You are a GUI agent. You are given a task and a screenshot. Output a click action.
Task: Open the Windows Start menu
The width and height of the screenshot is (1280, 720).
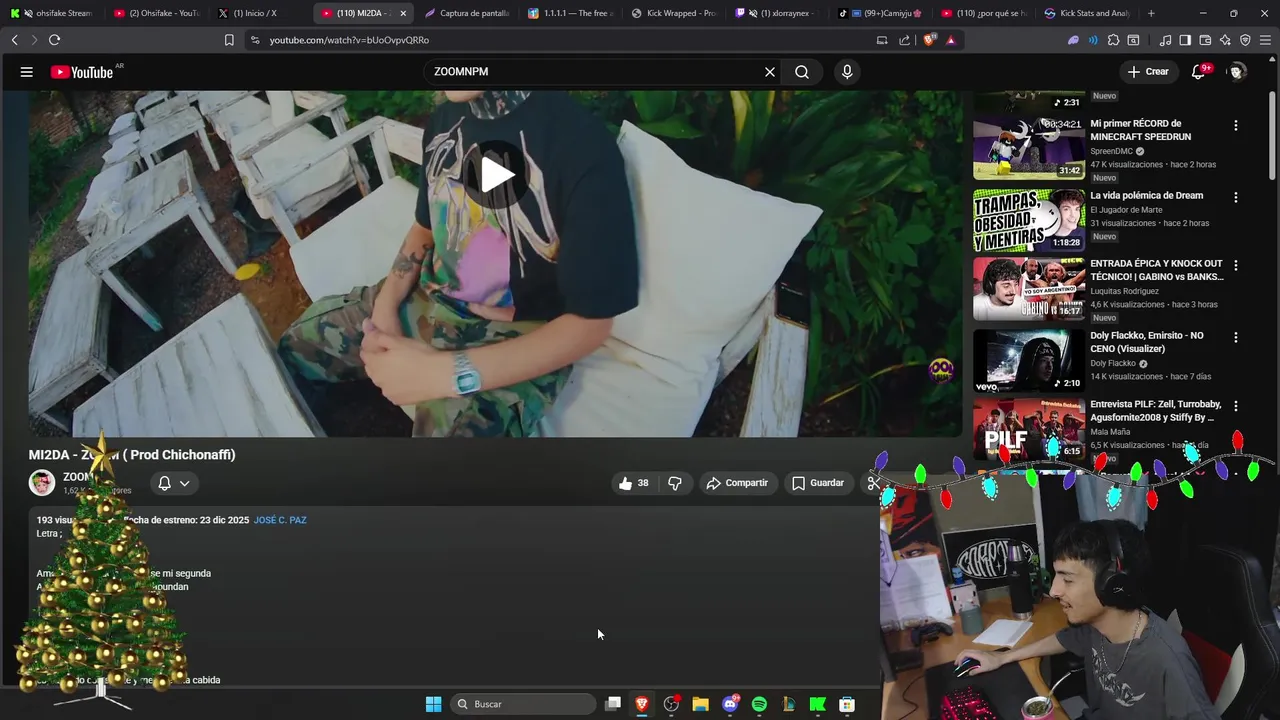click(433, 704)
